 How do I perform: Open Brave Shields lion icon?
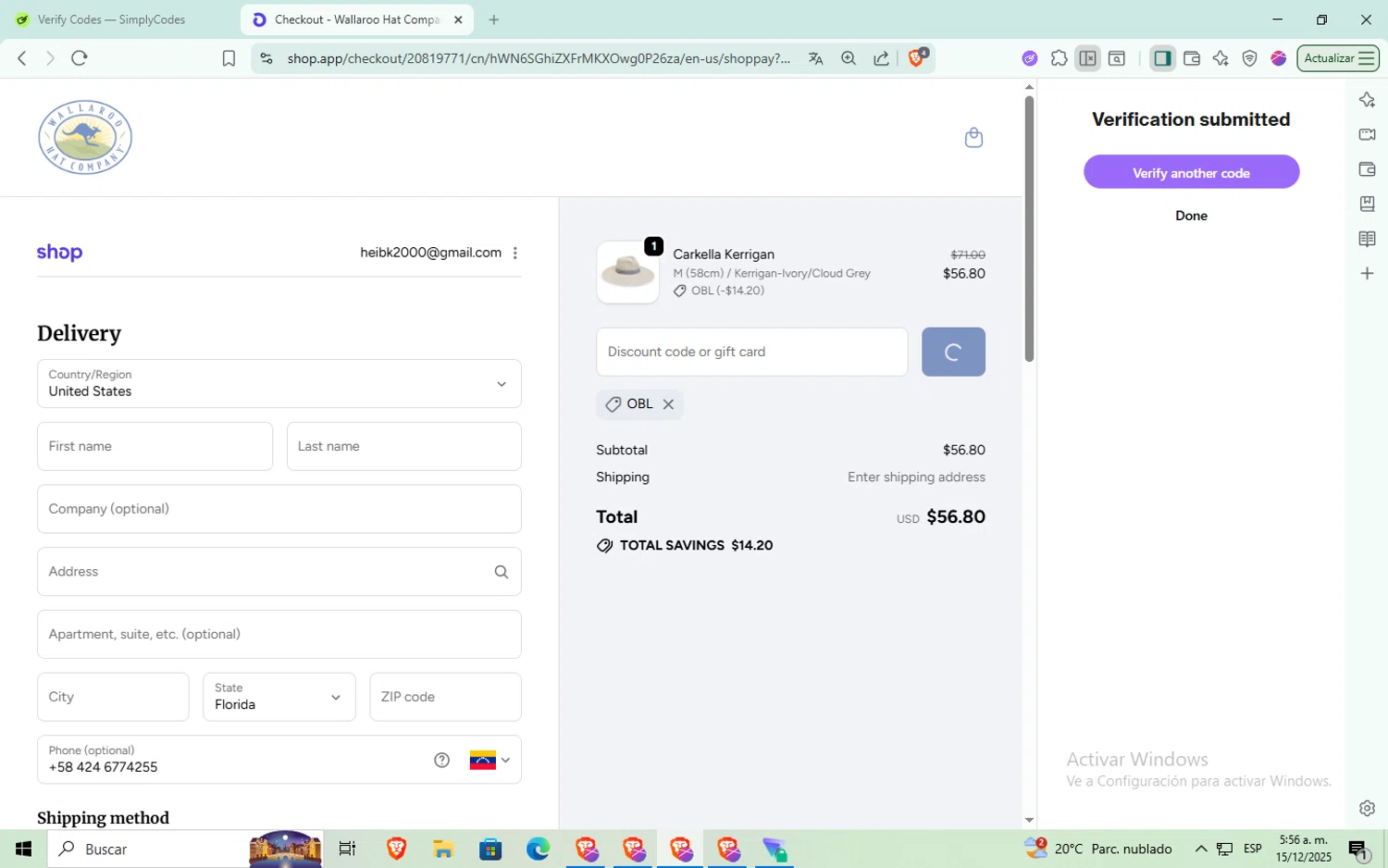917,58
